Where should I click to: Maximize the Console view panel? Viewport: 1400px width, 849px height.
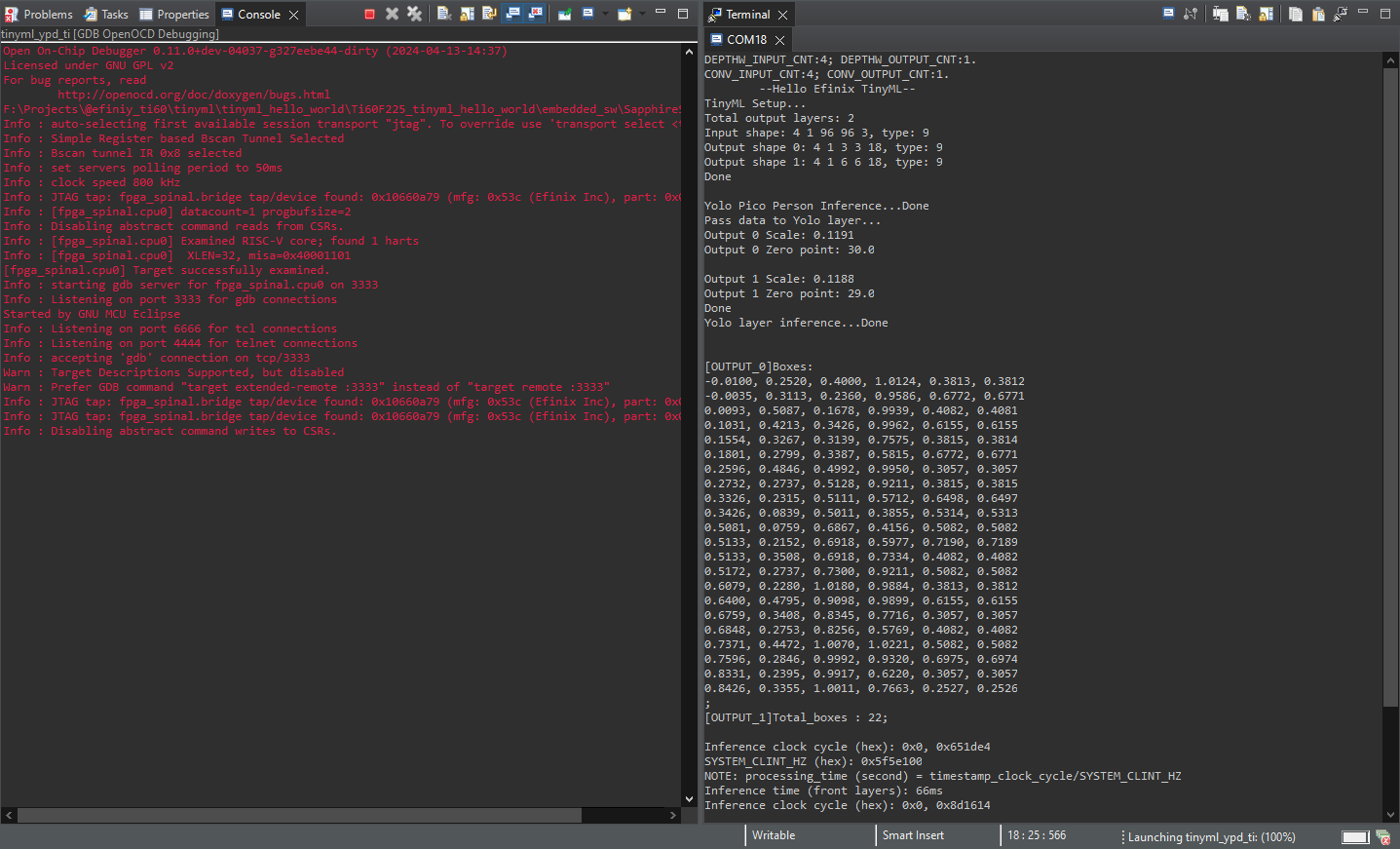point(683,13)
